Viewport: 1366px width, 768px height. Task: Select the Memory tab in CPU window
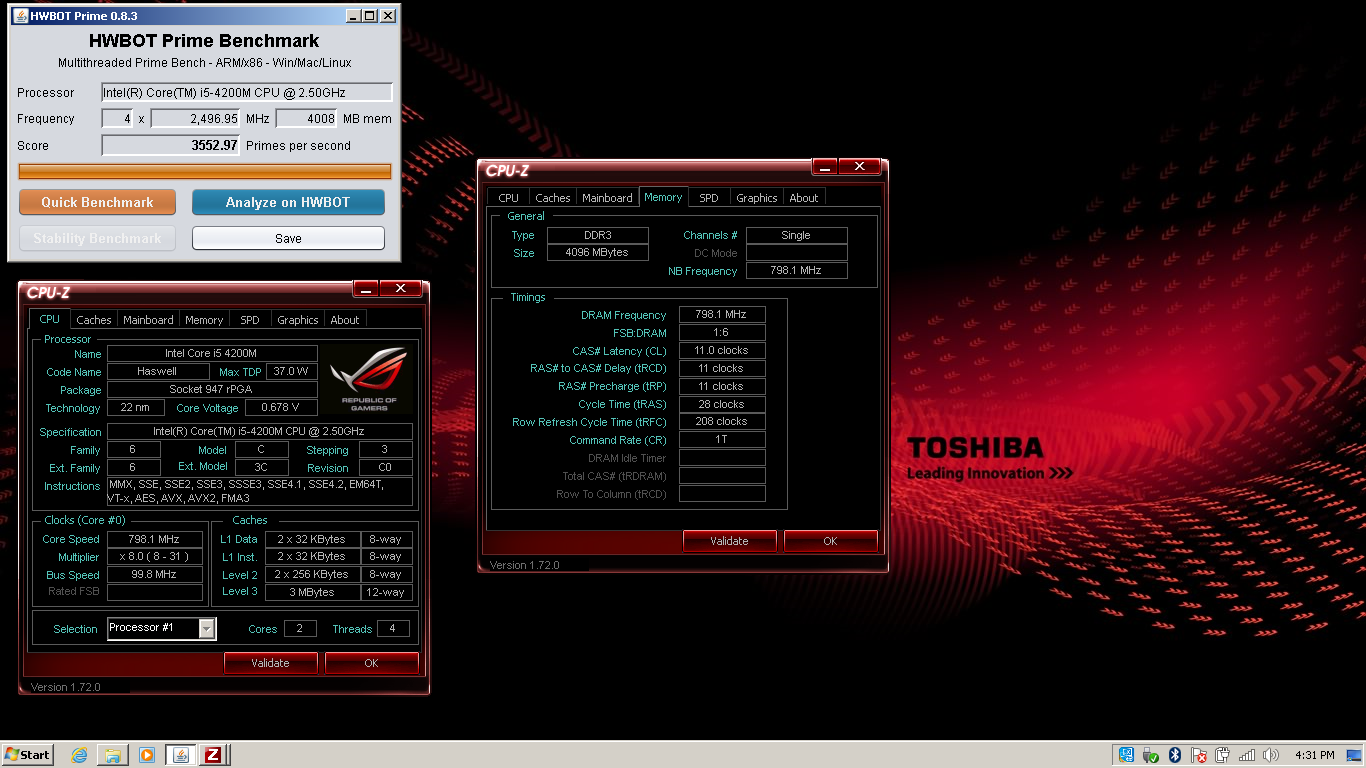(204, 320)
